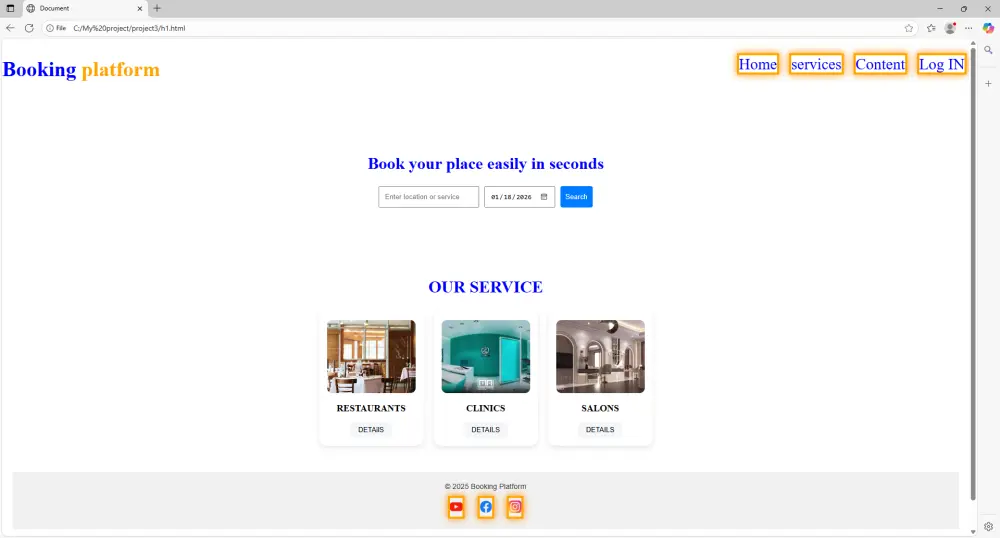Click the Search button
1000x538 pixels.
pos(577,197)
